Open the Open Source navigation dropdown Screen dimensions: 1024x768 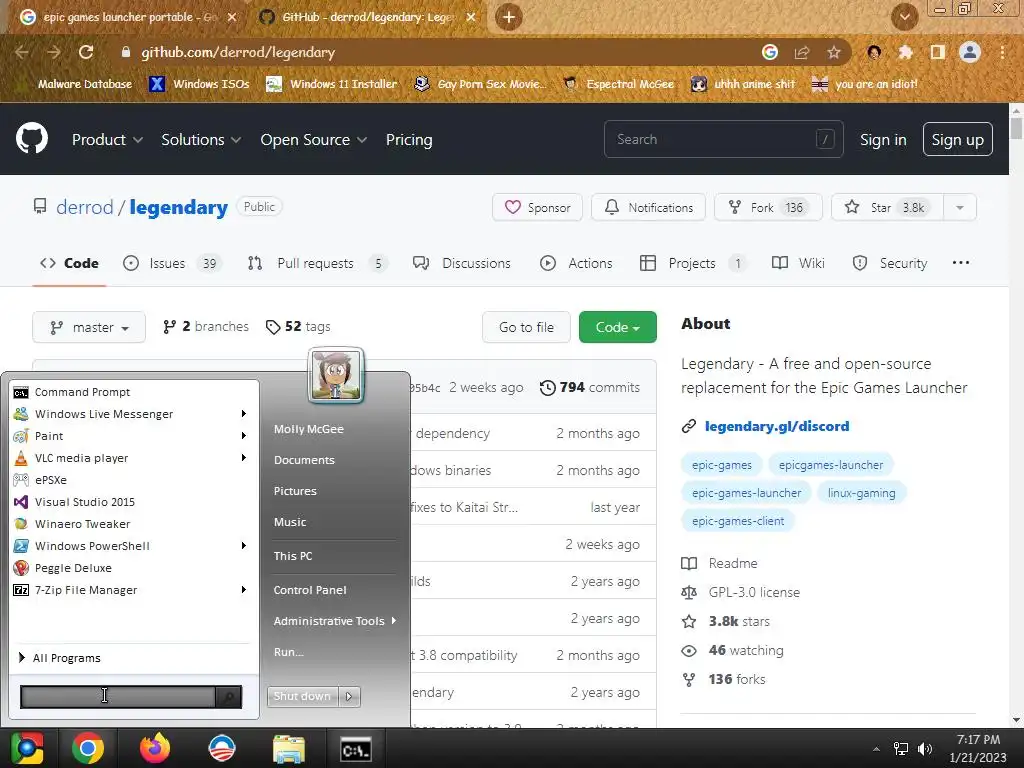point(313,140)
